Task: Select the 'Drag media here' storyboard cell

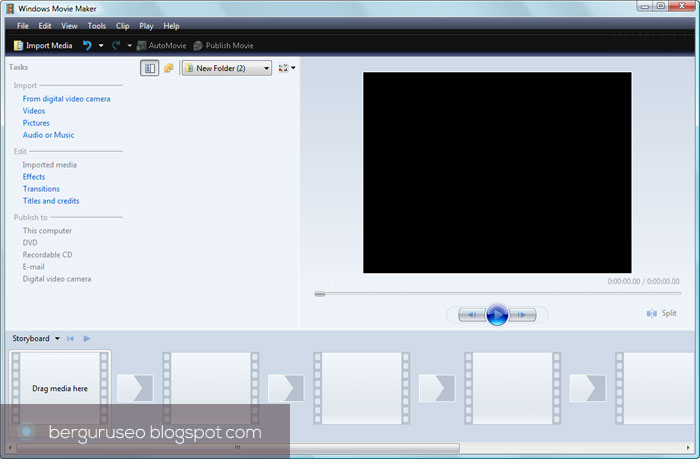Action: point(60,388)
